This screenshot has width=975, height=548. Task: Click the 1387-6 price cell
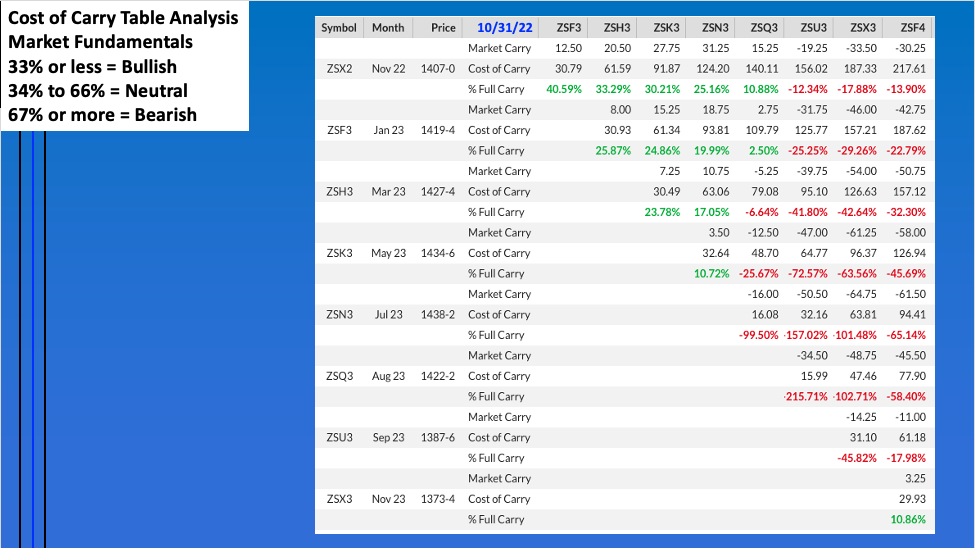pyautogui.click(x=438, y=438)
